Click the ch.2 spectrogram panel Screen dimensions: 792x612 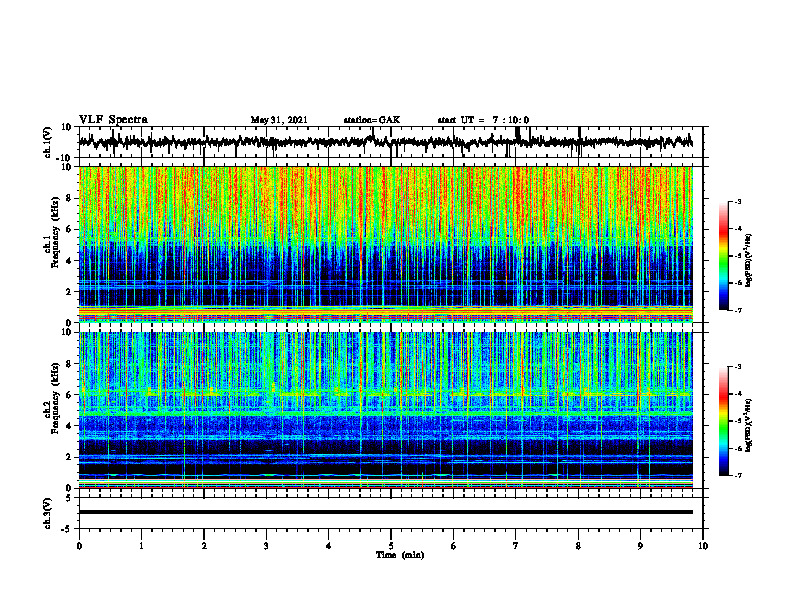point(385,410)
